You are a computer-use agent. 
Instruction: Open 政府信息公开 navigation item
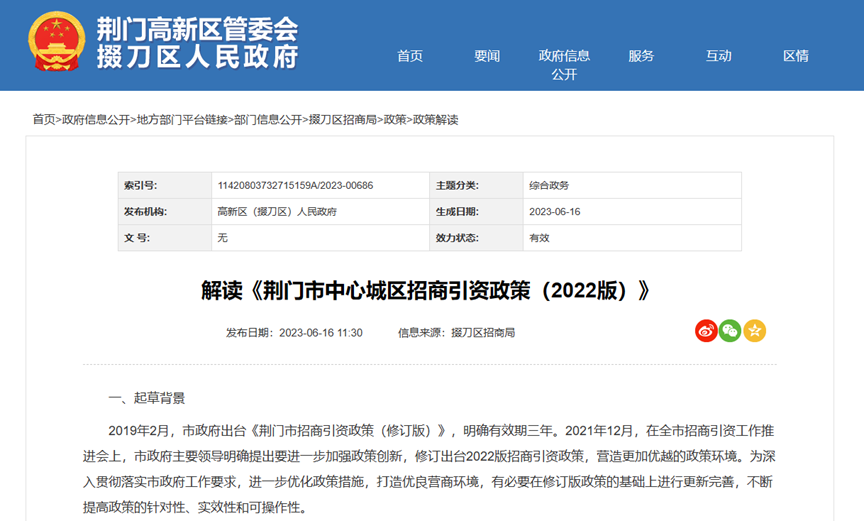point(564,64)
